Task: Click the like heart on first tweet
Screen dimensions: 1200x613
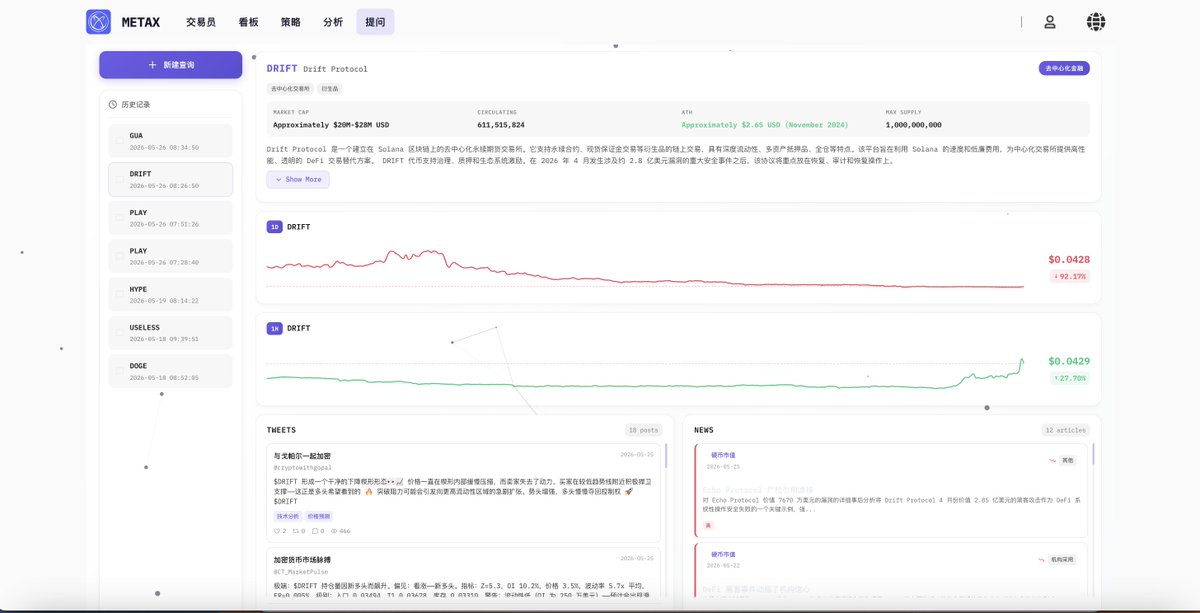Action: coord(277,531)
